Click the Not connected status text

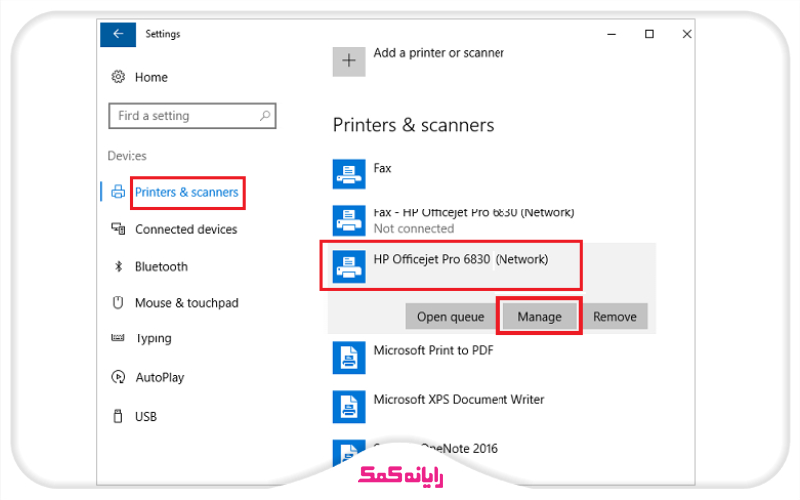(414, 229)
